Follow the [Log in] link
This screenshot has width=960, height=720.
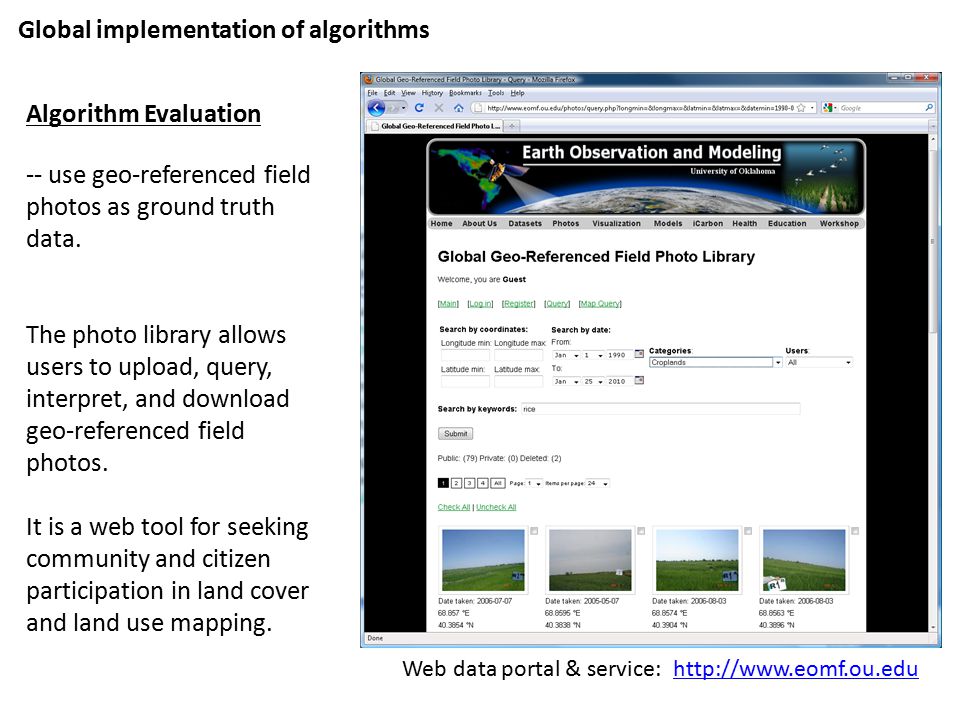[480, 304]
